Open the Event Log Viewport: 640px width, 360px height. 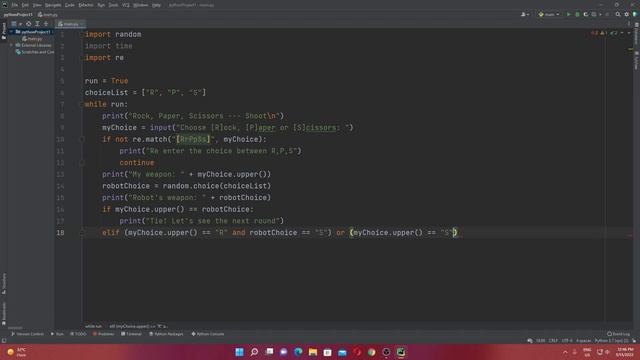point(618,334)
